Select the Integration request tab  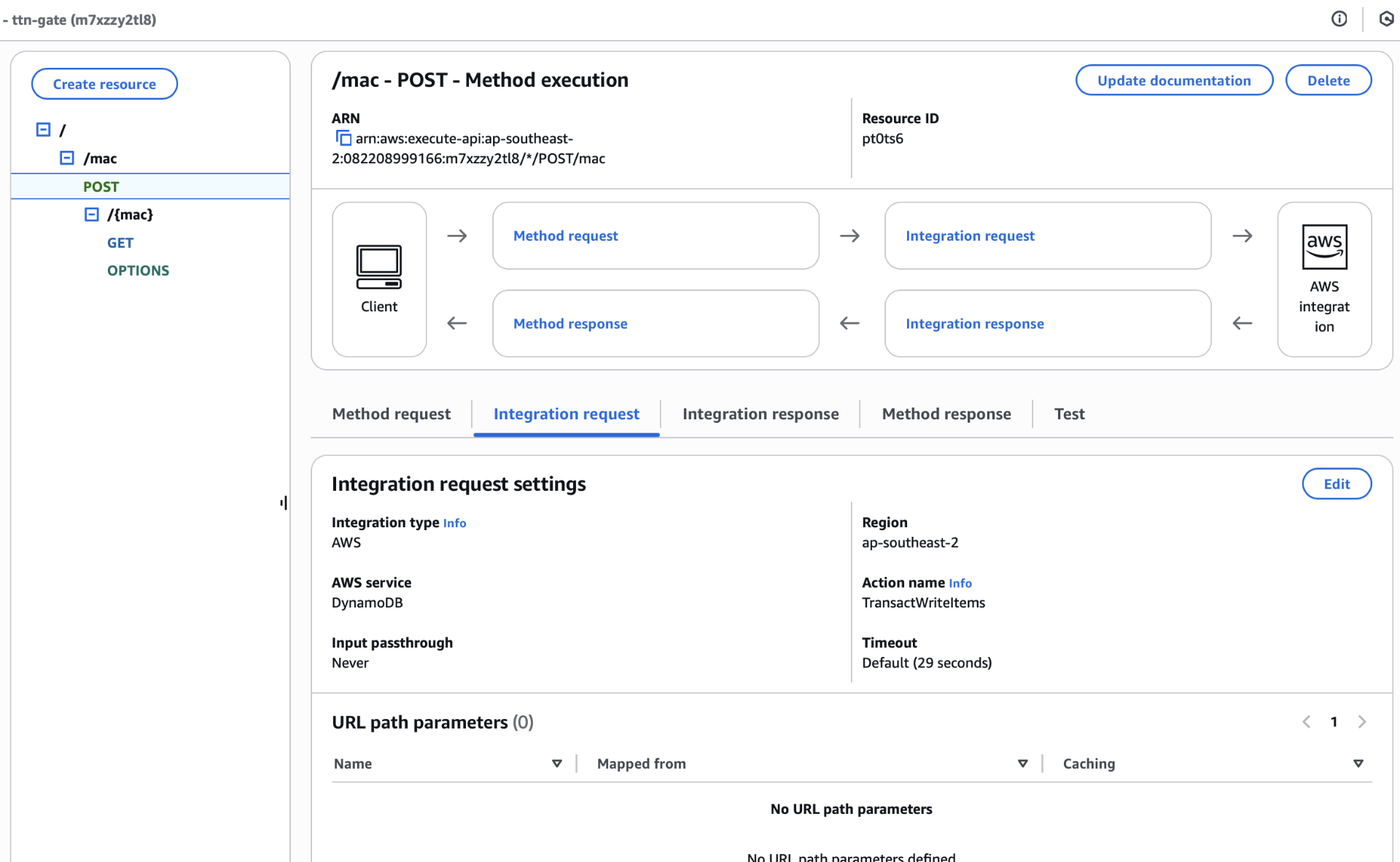point(567,414)
